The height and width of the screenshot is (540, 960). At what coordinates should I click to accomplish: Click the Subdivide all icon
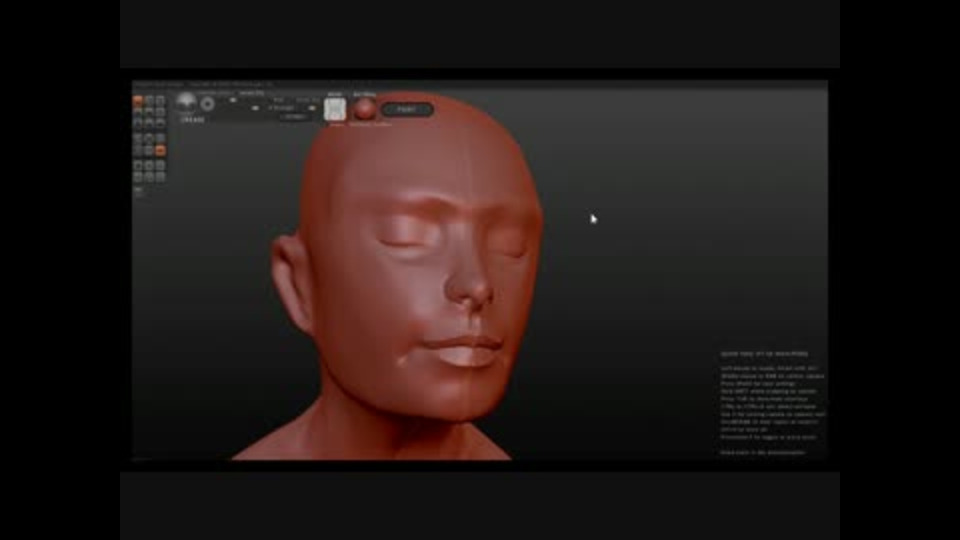160,138
